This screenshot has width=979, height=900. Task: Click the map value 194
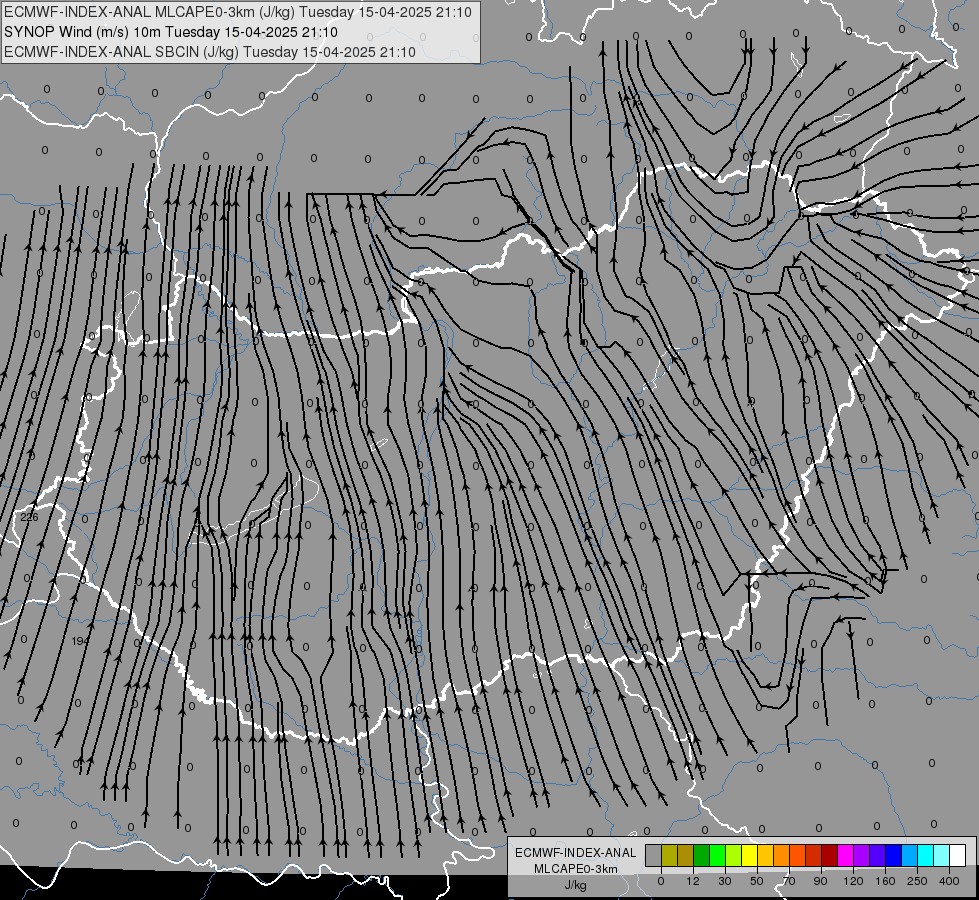[x=81, y=641]
